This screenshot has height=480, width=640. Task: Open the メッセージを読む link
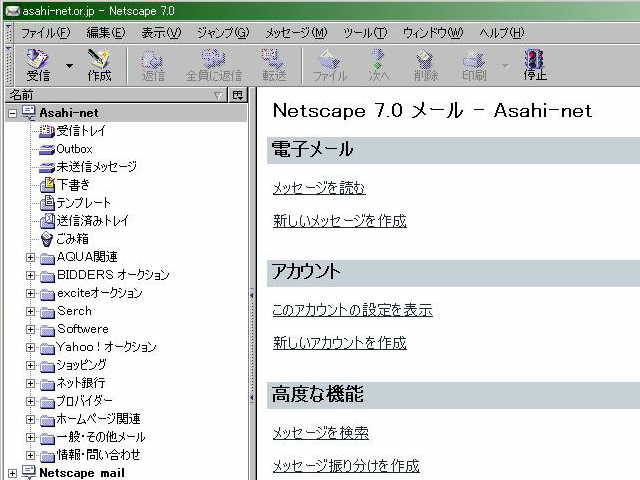click(319, 188)
